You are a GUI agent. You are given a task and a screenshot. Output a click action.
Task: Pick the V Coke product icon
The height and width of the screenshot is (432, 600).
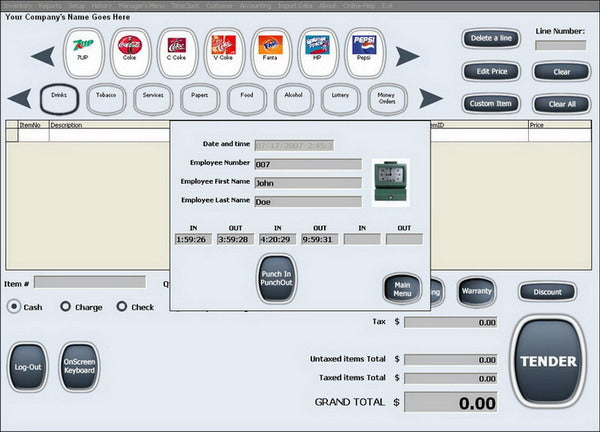224,53
